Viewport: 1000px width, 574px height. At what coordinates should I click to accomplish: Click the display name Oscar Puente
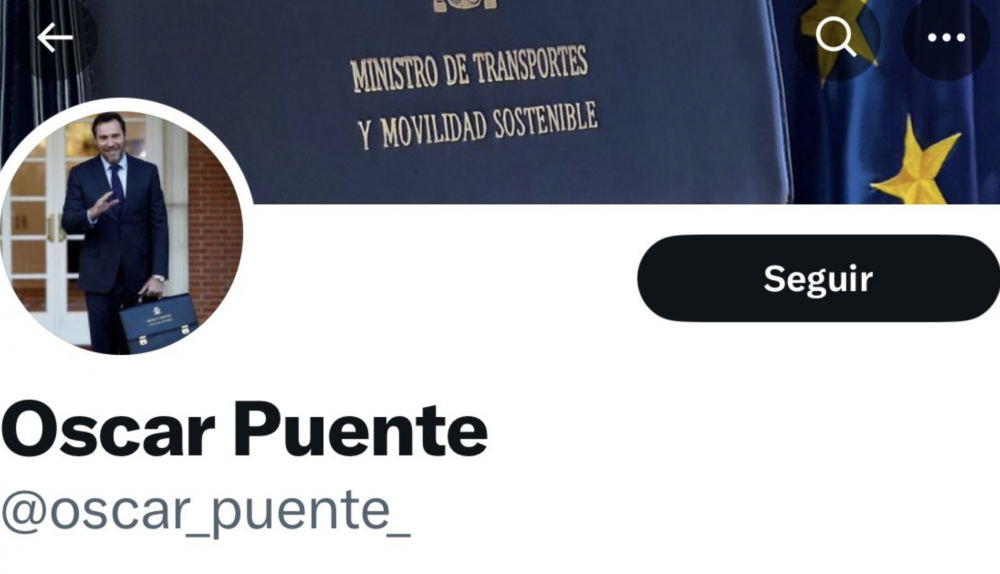[x=244, y=429]
